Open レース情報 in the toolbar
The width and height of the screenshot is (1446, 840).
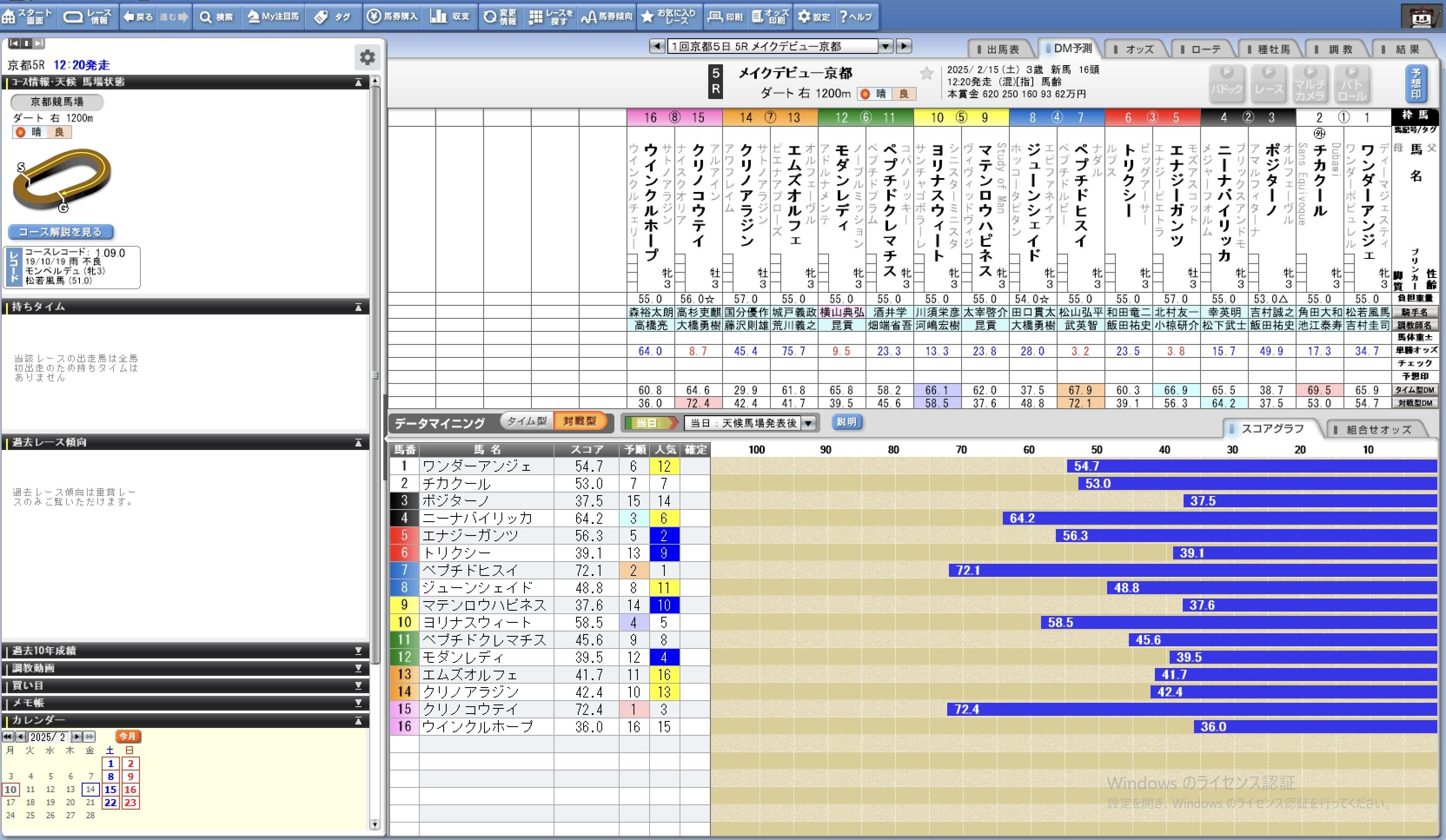[87, 17]
